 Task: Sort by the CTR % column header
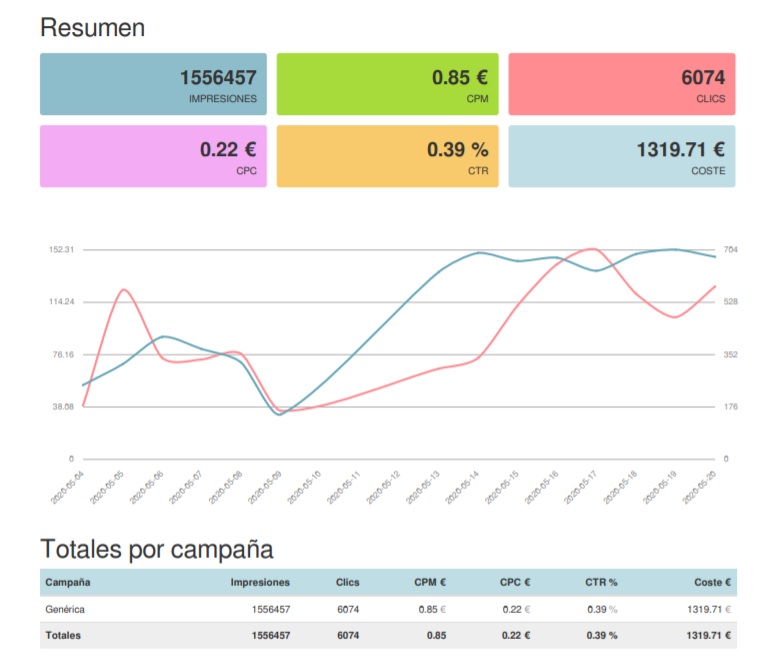pyautogui.click(x=601, y=582)
